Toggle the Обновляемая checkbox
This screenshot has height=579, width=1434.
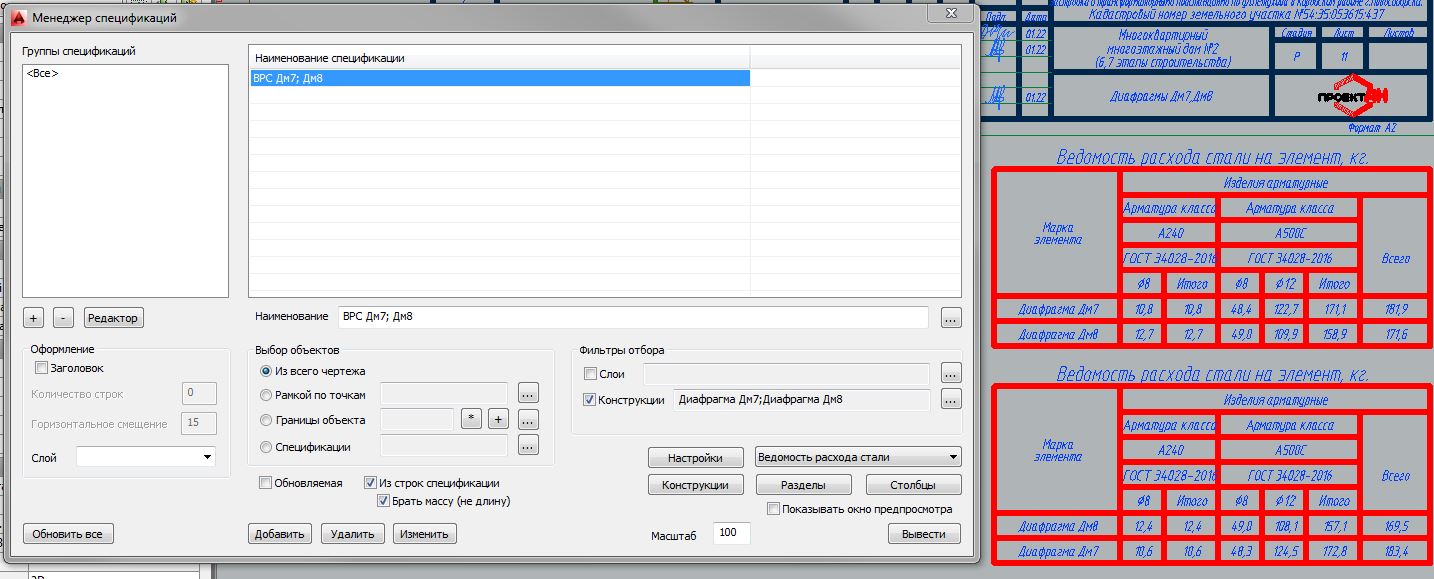(266, 483)
